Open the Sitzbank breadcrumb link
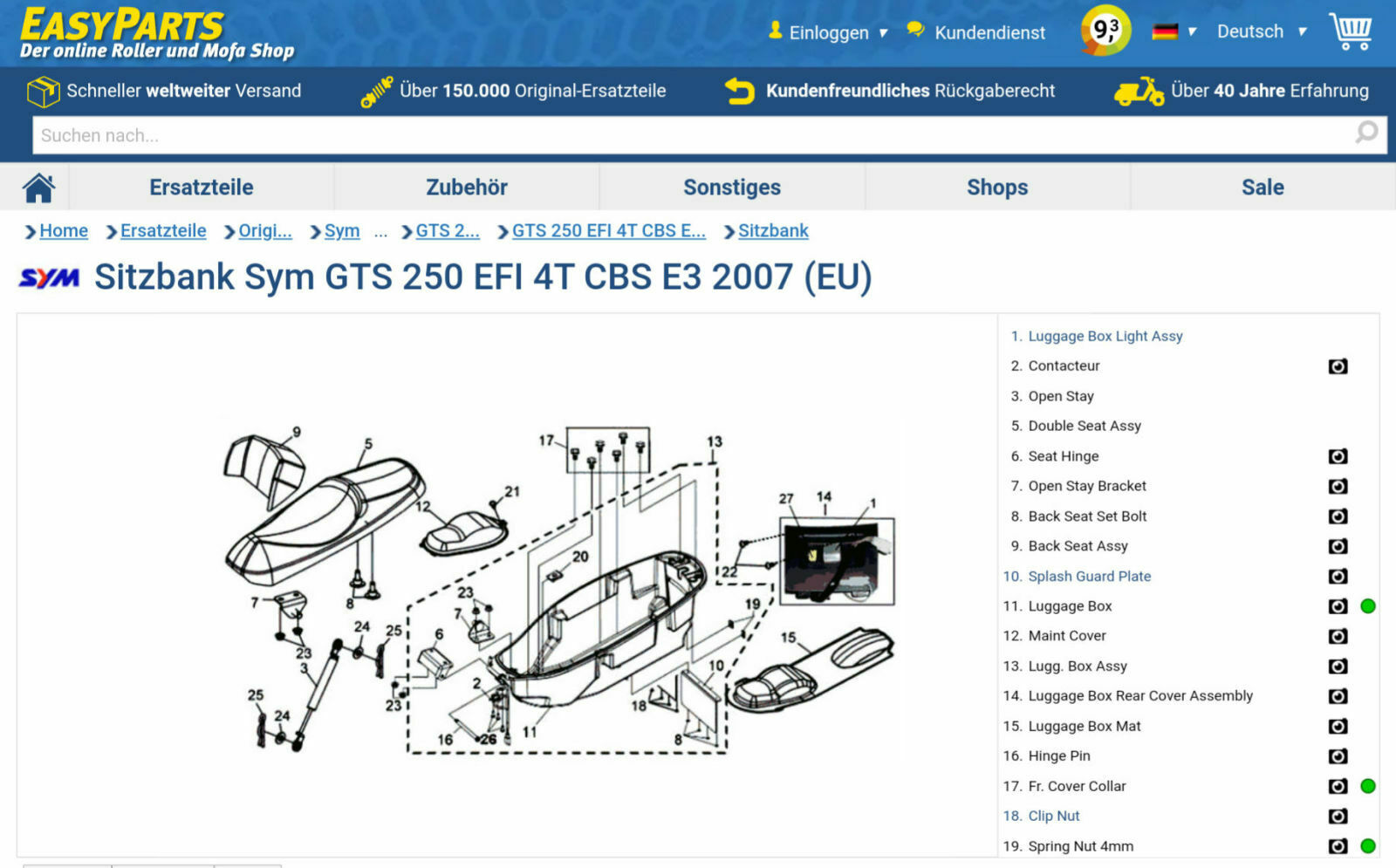This screenshot has width=1396, height=868. [773, 230]
